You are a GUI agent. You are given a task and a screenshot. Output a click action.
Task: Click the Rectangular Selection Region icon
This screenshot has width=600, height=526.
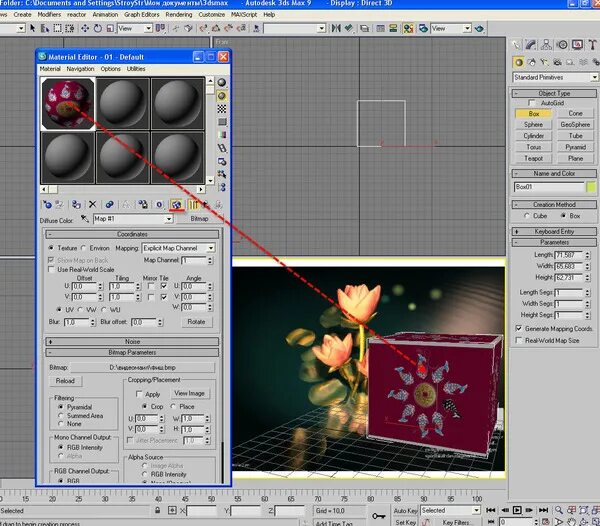pos(57,28)
